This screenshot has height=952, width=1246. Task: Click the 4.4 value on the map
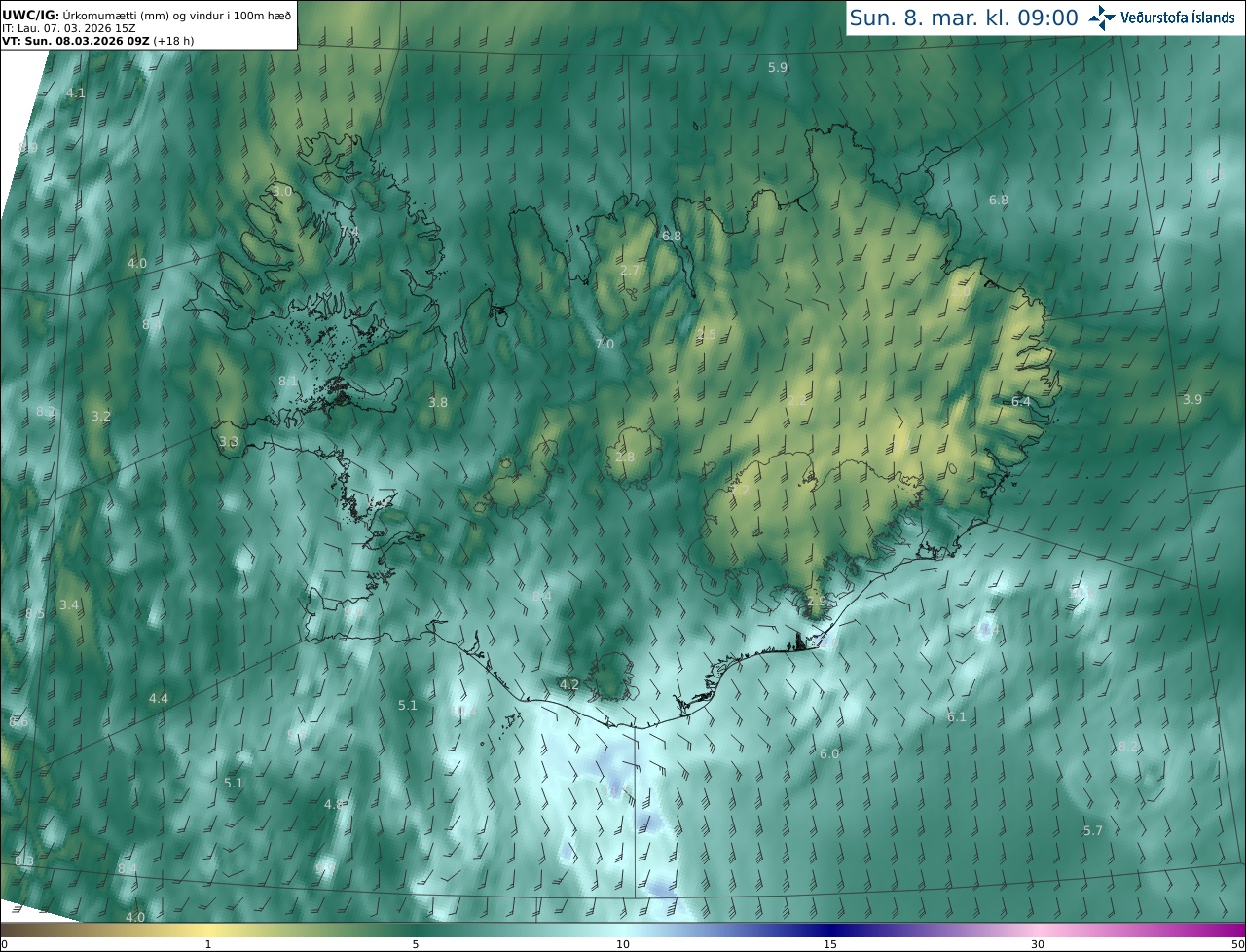pyautogui.click(x=159, y=698)
